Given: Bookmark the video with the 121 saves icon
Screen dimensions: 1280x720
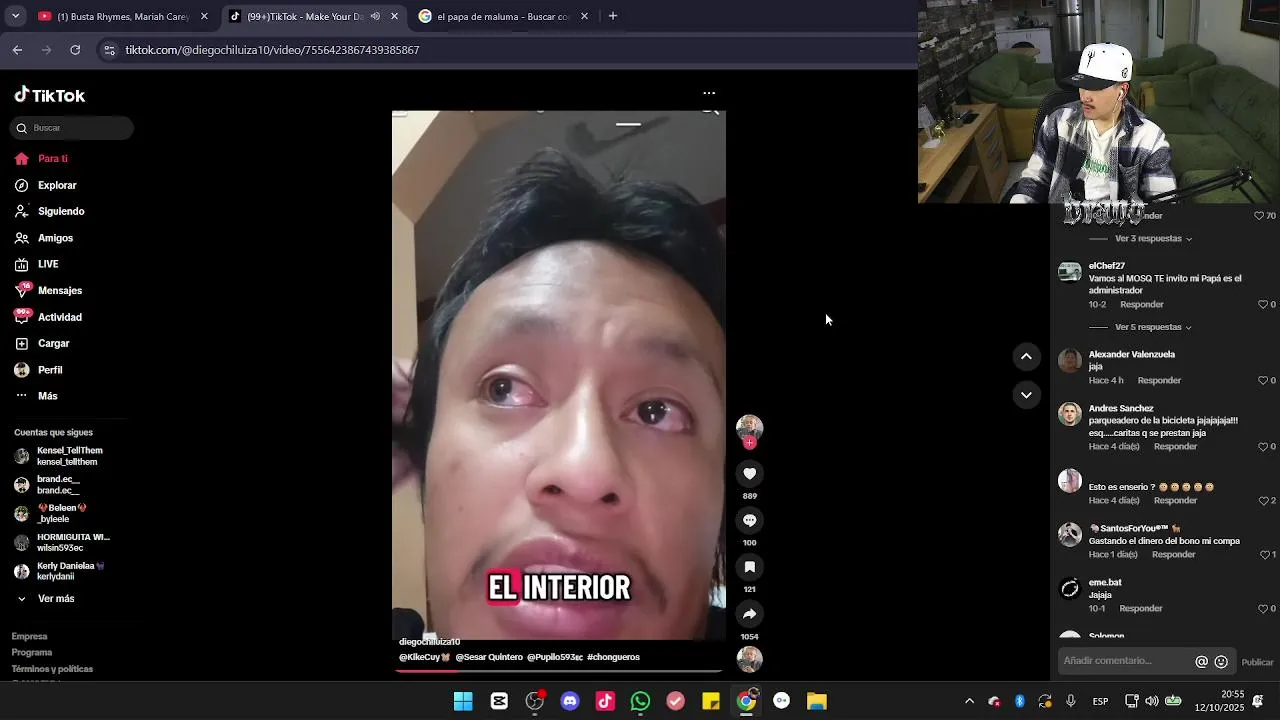Looking at the screenshot, I should 749,567.
